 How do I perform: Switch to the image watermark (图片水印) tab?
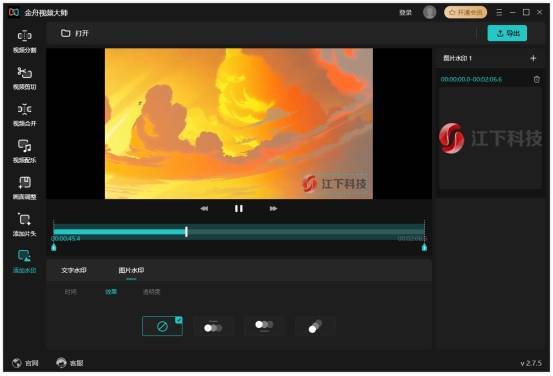click(131, 271)
